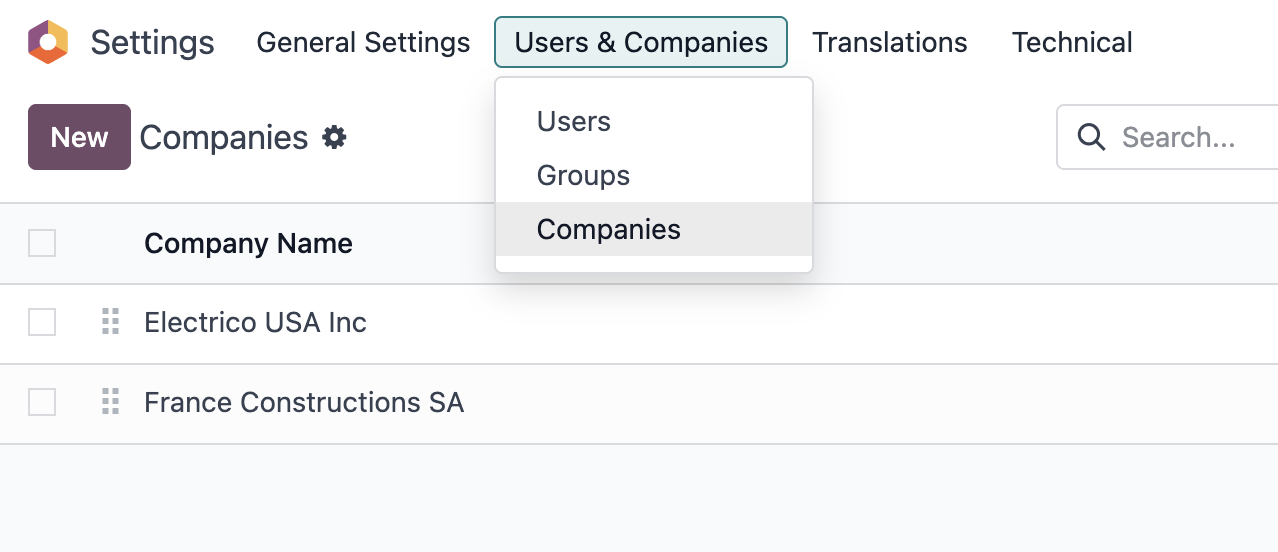Click the Odoo home logo icon
Screen dimensions: 1278x552
click(47, 42)
